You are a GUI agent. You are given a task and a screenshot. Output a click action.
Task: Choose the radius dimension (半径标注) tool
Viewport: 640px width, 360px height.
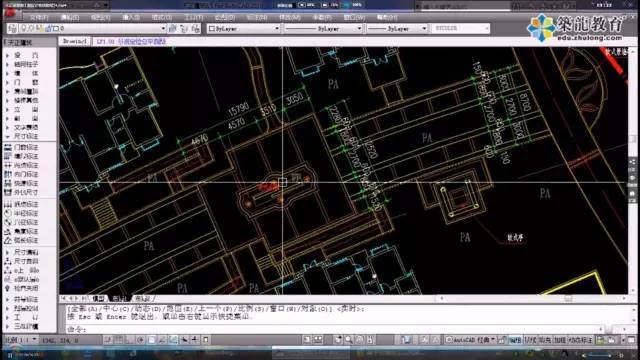pos(22,213)
